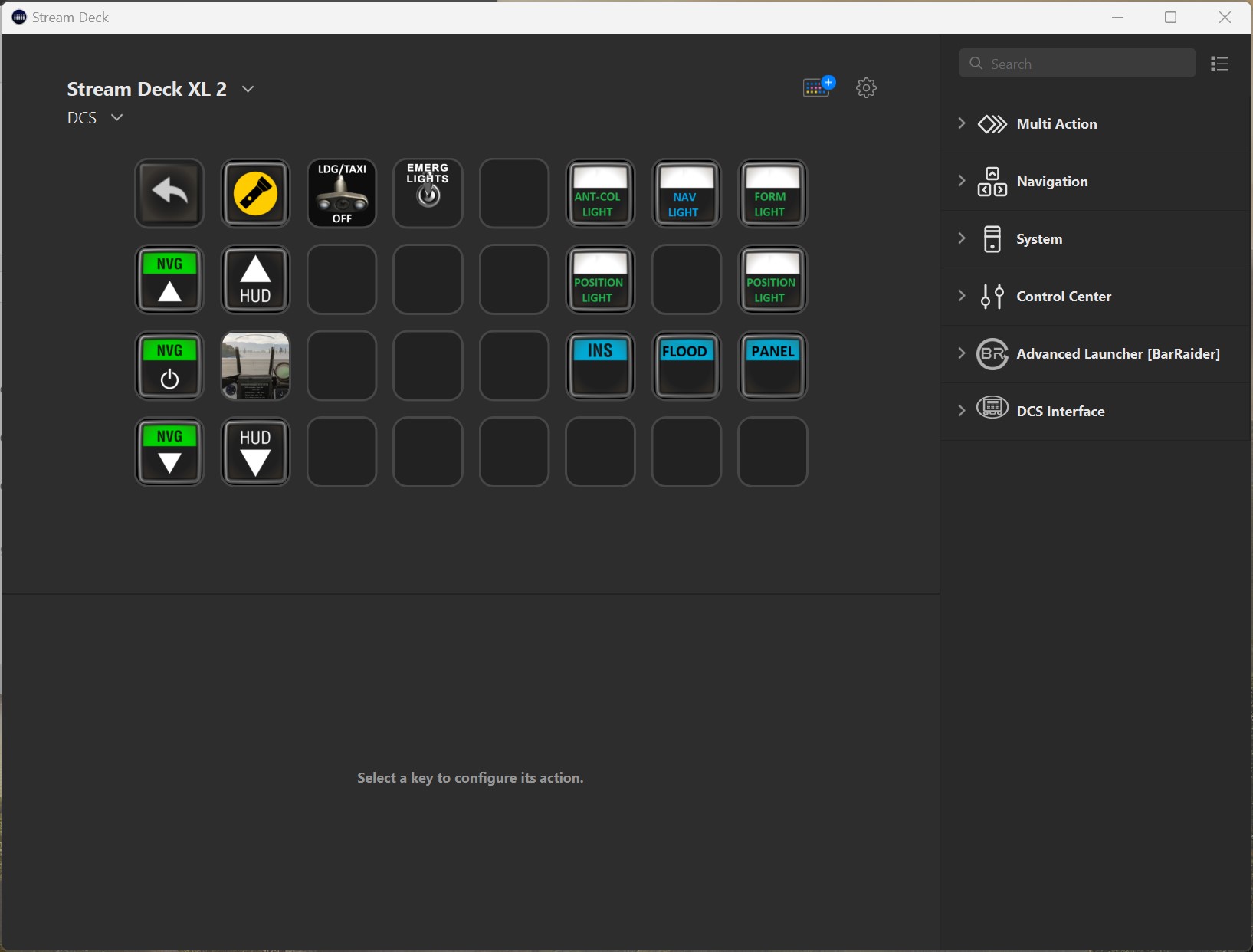Open the Stream Deck store icon
1253x952 pixels.
818,87
